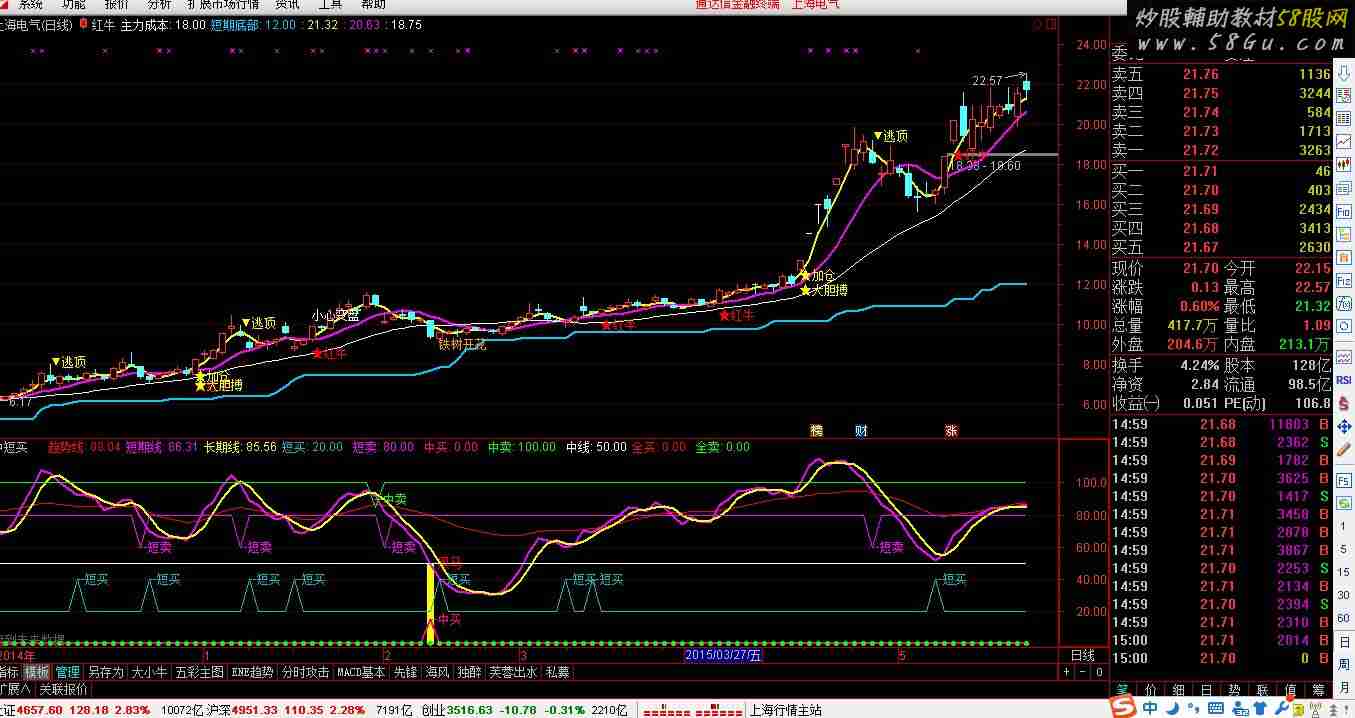Switch to 1-minute period

point(1343,527)
